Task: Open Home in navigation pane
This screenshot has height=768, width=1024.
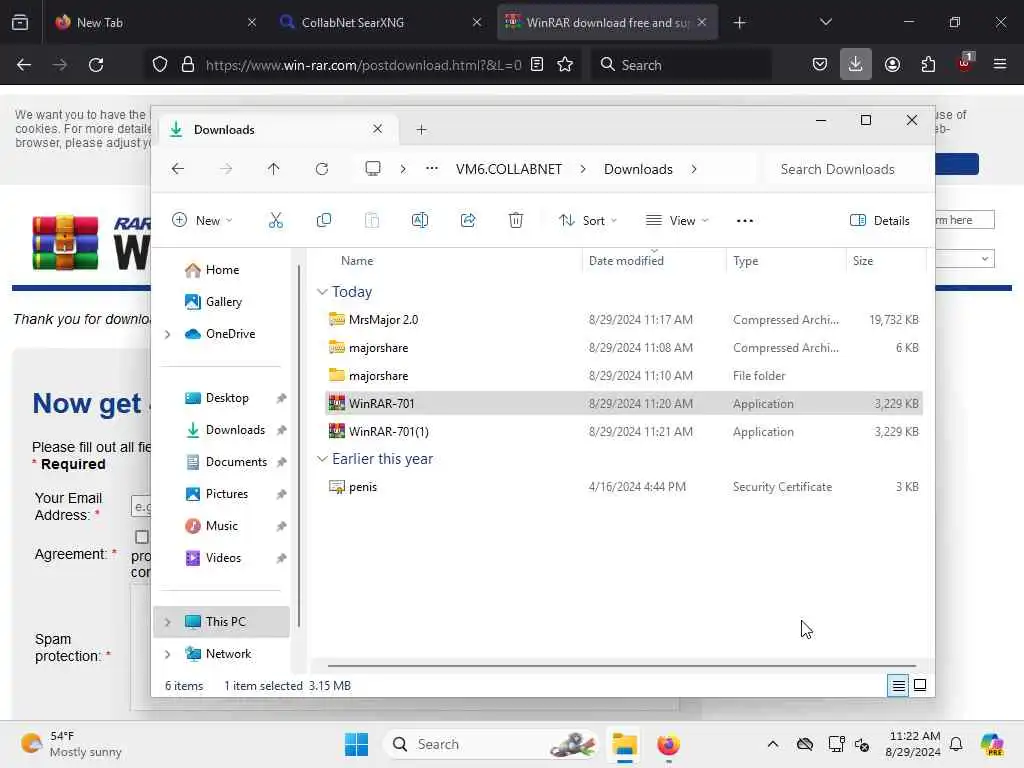Action: 222,270
